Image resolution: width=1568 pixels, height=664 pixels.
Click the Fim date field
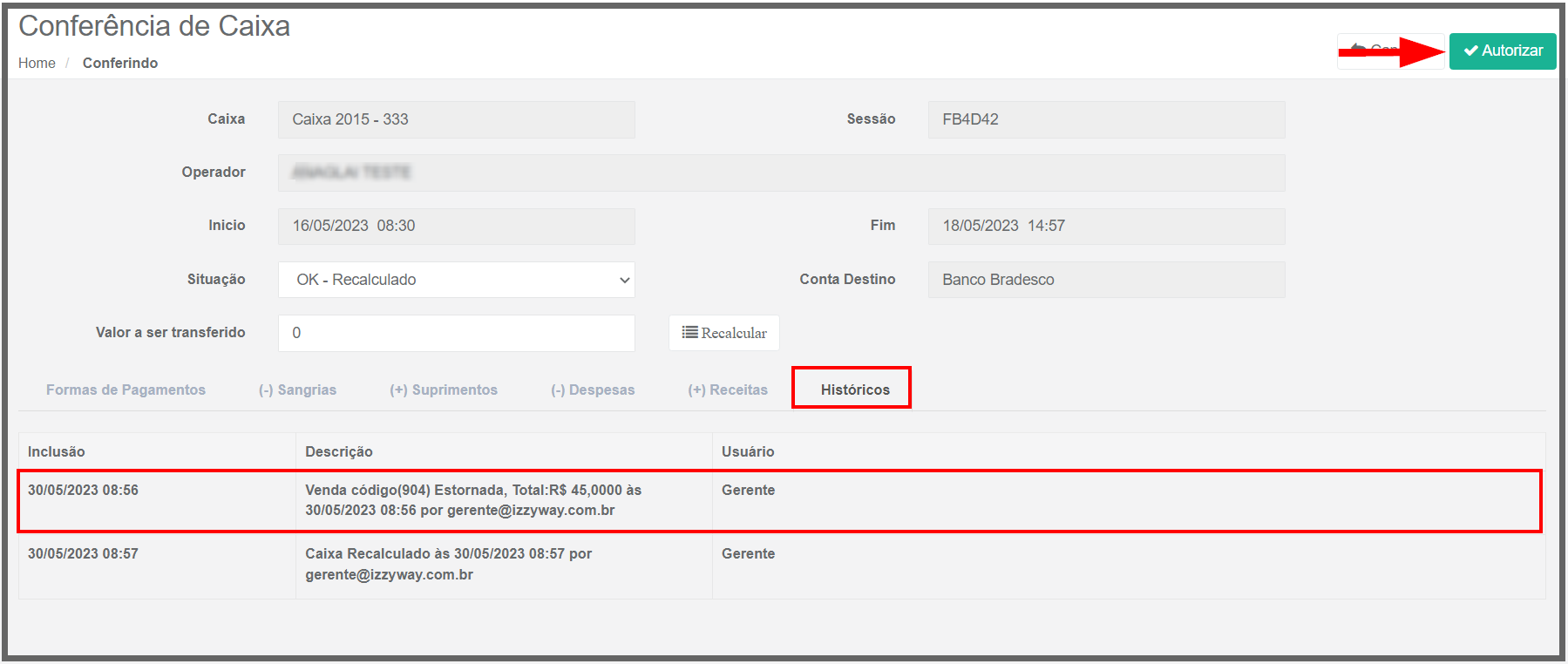point(1106,226)
